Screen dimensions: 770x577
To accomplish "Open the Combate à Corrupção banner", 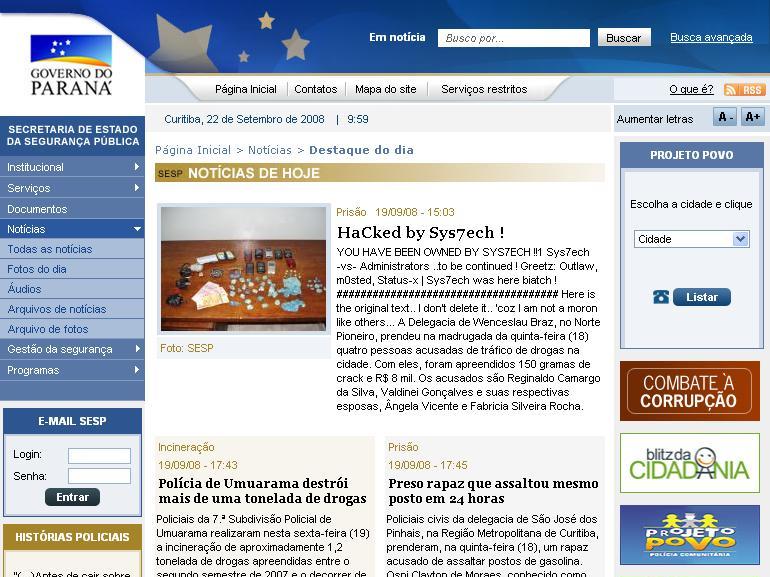I will 689,391.
